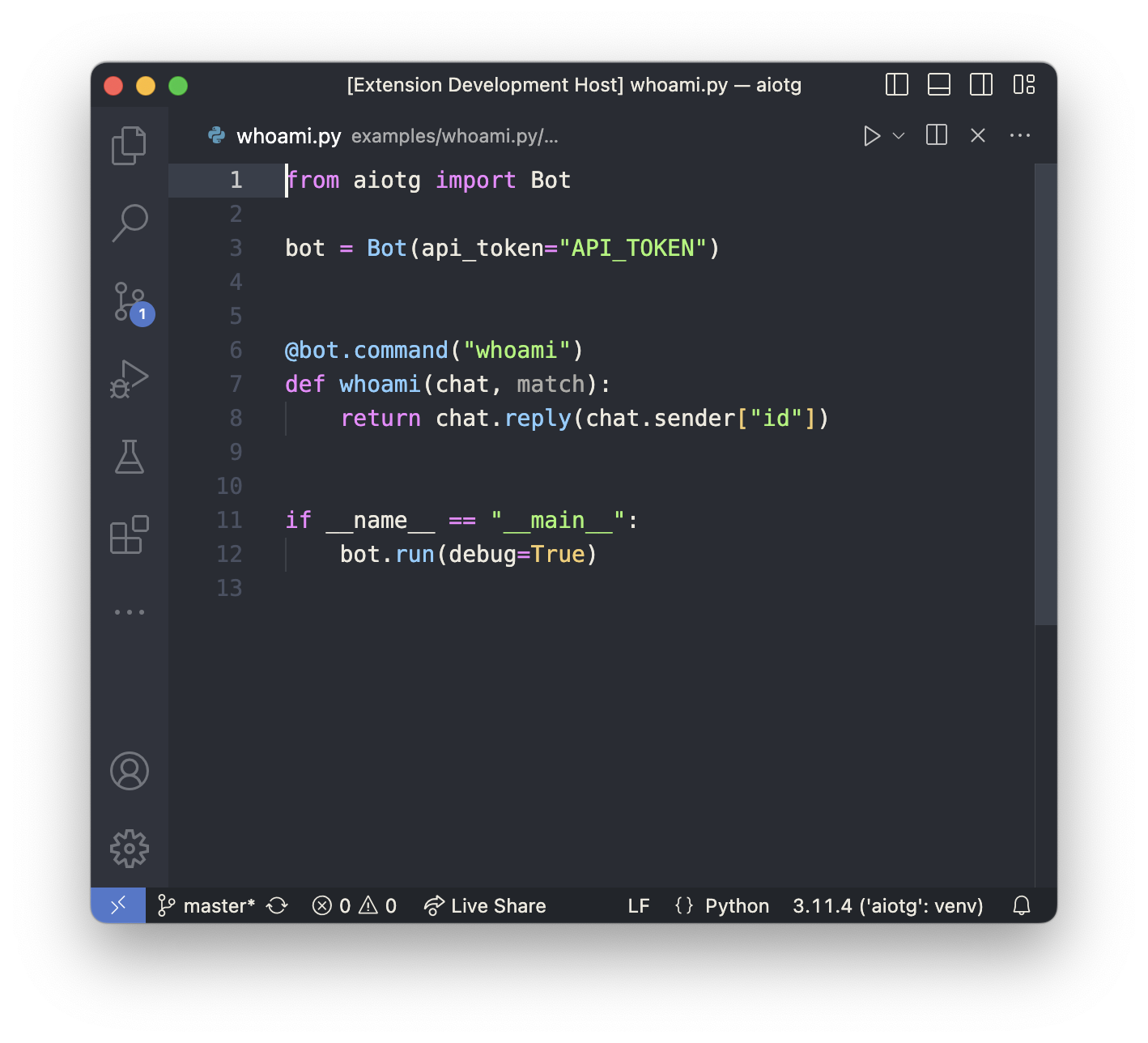Click the vertical scrollbar slider of the editor
Screen dimensions: 1148x1043
point(1046,394)
